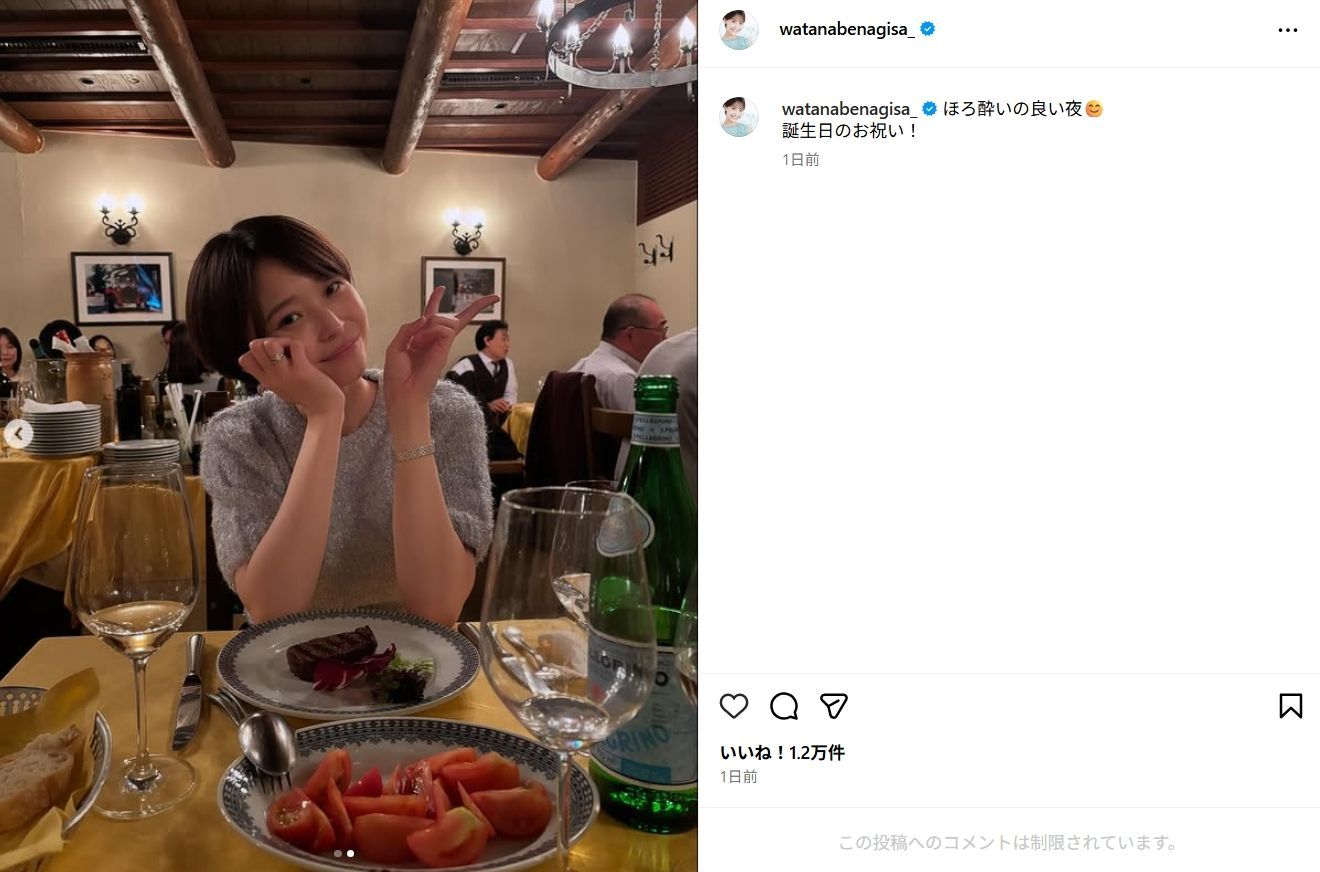The width and height of the screenshot is (1320, 872).
Task: Click the caption profile avatar
Action: (739, 117)
